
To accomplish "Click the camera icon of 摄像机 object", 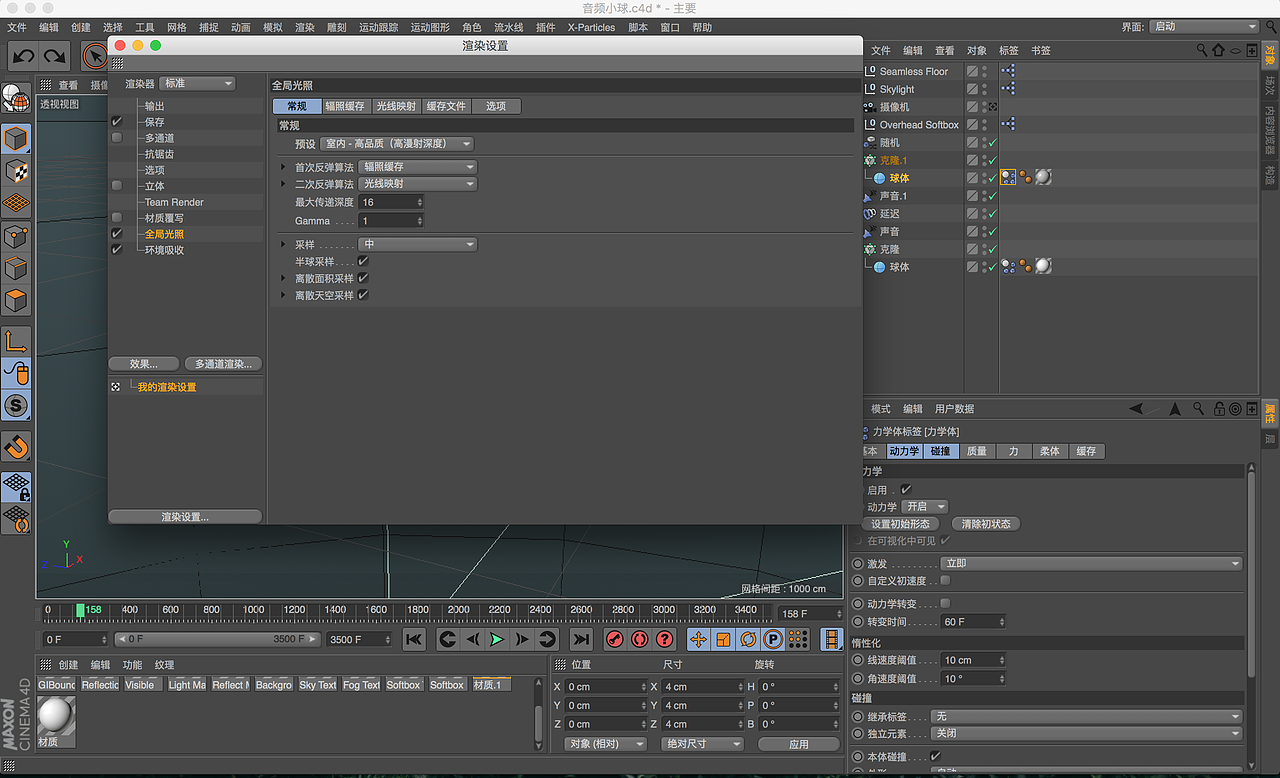I will point(870,106).
